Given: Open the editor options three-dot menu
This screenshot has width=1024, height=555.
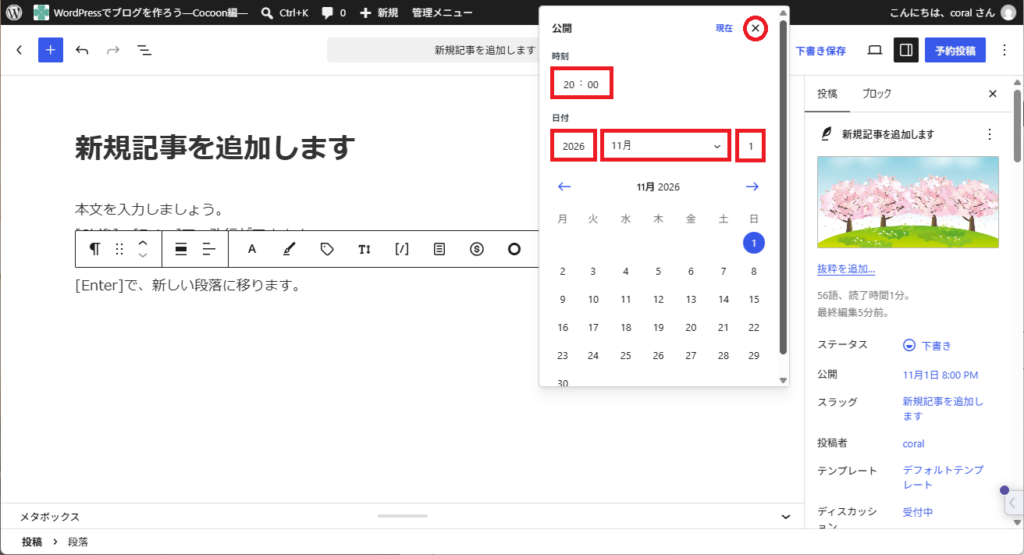Looking at the screenshot, I should pos(1004,50).
